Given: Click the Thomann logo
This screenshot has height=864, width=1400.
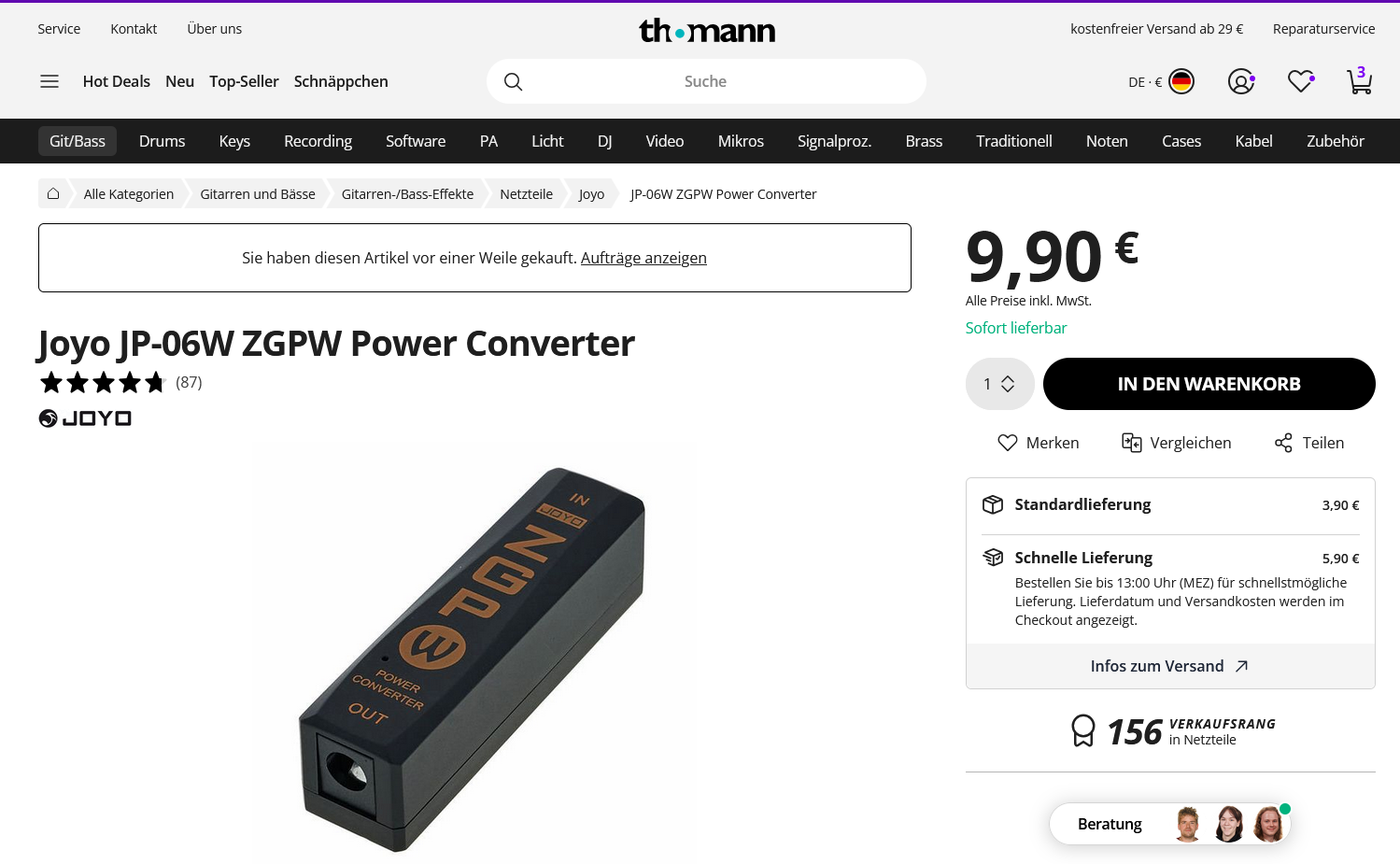Looking at the screenshot, I should [x=707, y=31].
